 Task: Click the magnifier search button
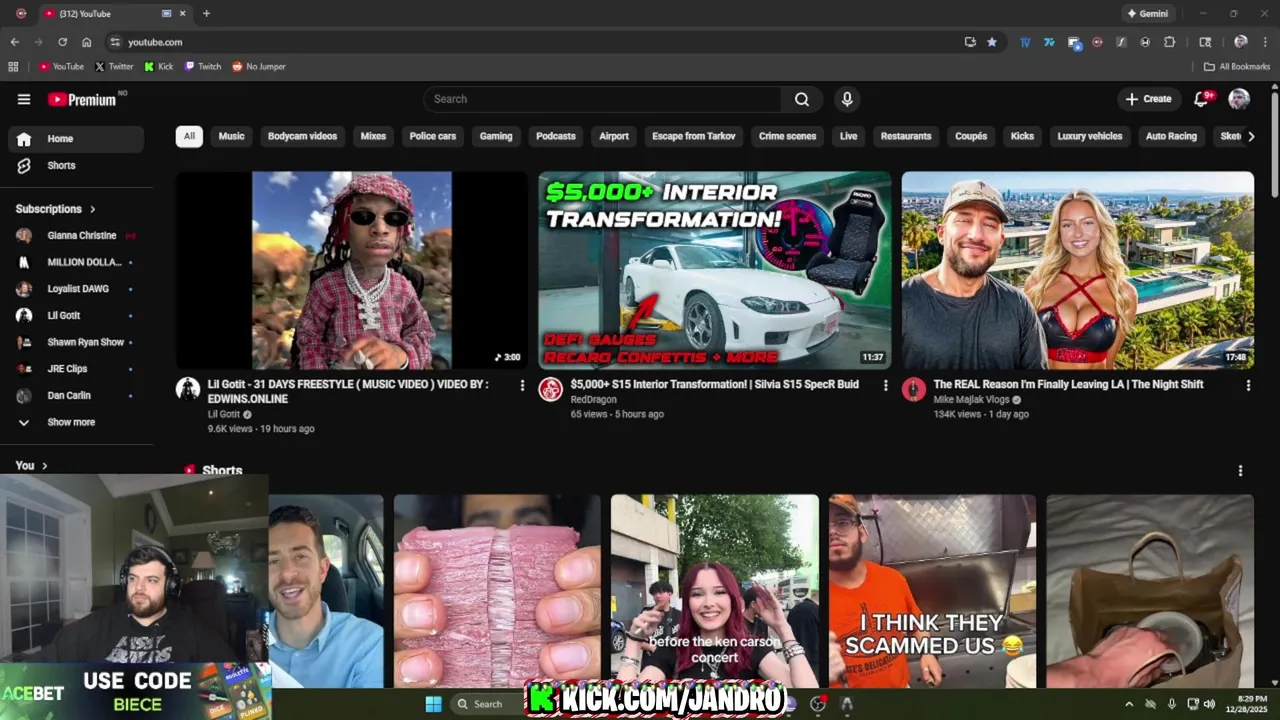pos(802,99)
